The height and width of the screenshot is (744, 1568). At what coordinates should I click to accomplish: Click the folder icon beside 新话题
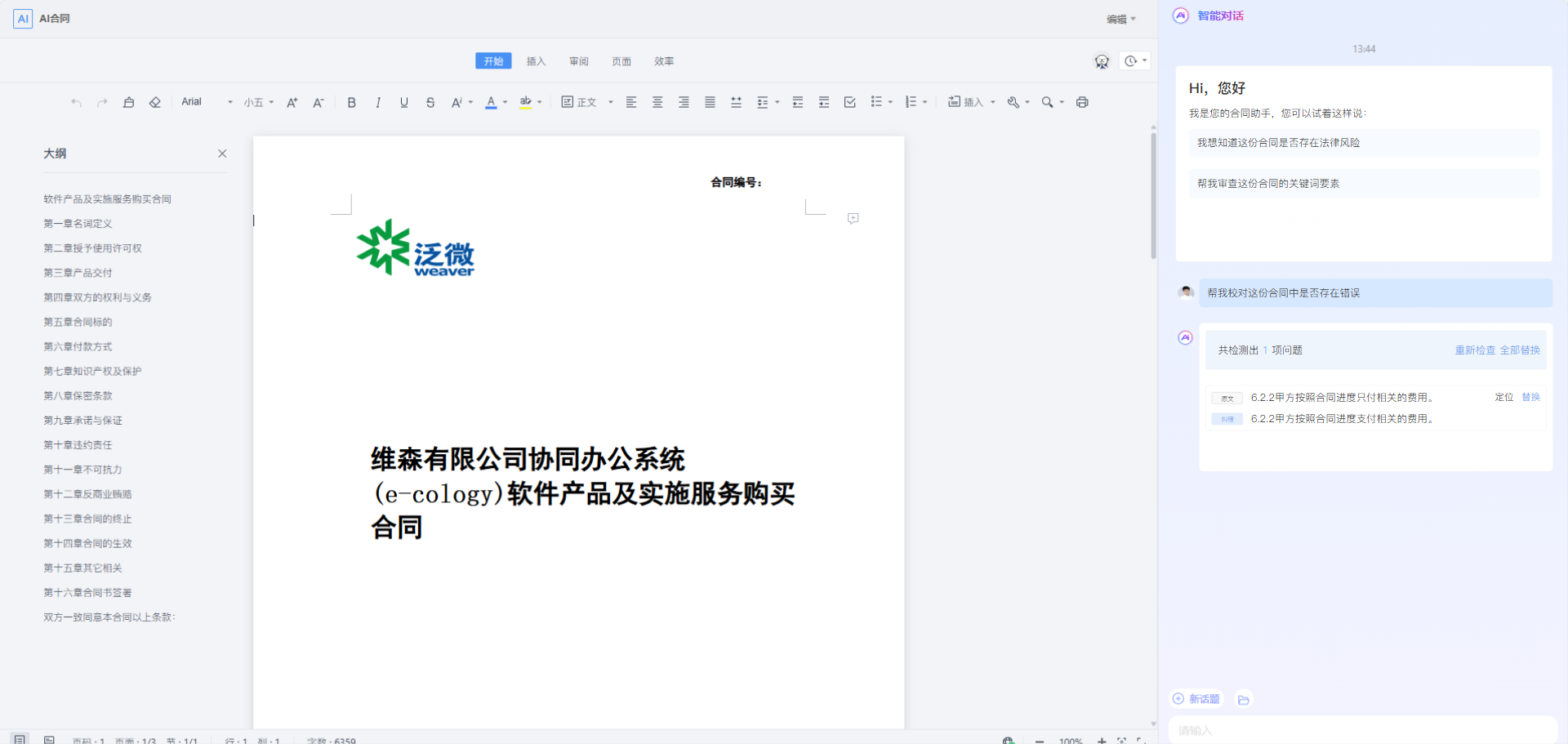[x=1244, y=700]
